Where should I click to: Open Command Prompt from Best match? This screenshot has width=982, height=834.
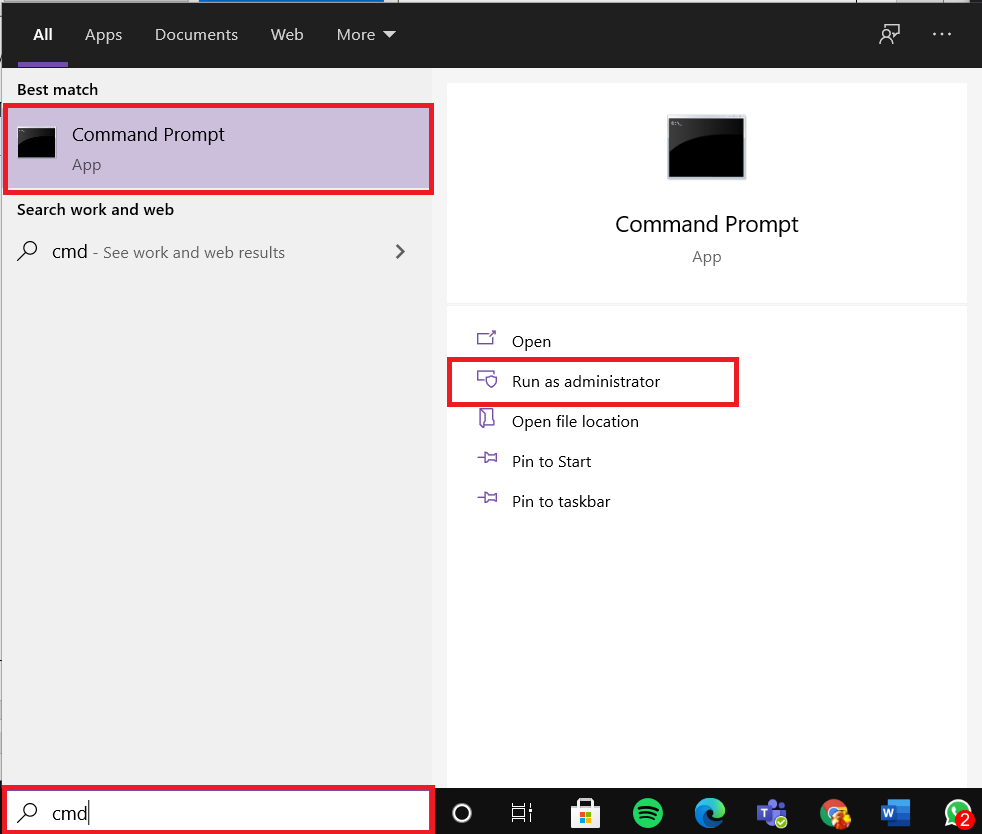[148, 145]
